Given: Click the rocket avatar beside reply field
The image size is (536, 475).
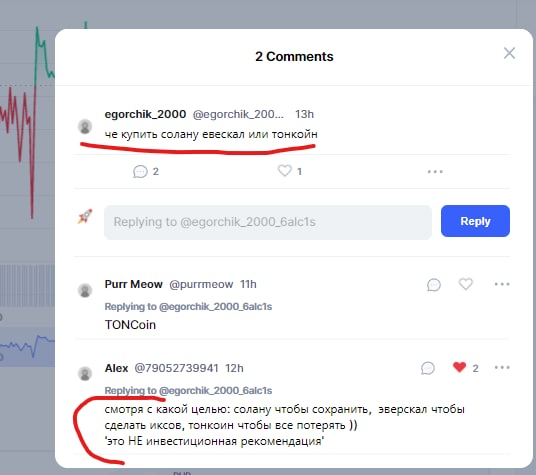Looking at the screenshot, I should click(x=85, y=217).
